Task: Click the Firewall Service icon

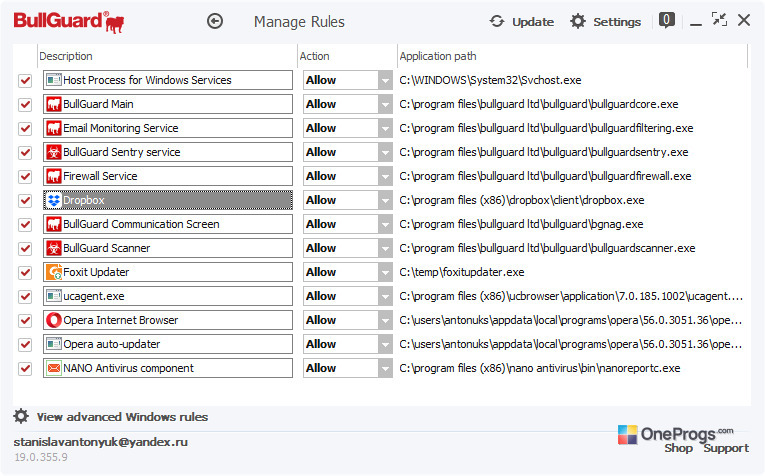Action: point(54,176)
